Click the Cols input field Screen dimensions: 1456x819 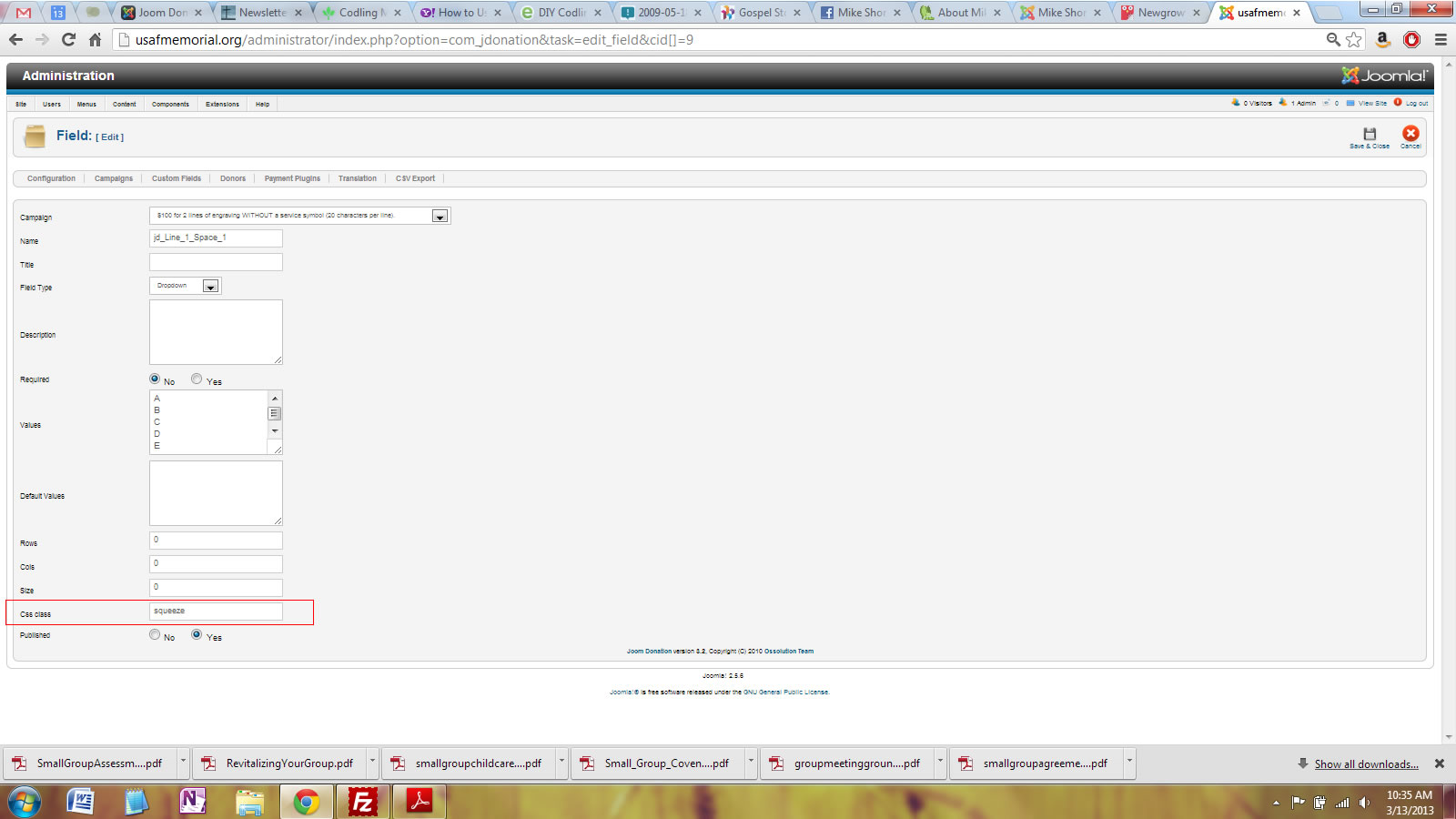[x=216, y=563]
